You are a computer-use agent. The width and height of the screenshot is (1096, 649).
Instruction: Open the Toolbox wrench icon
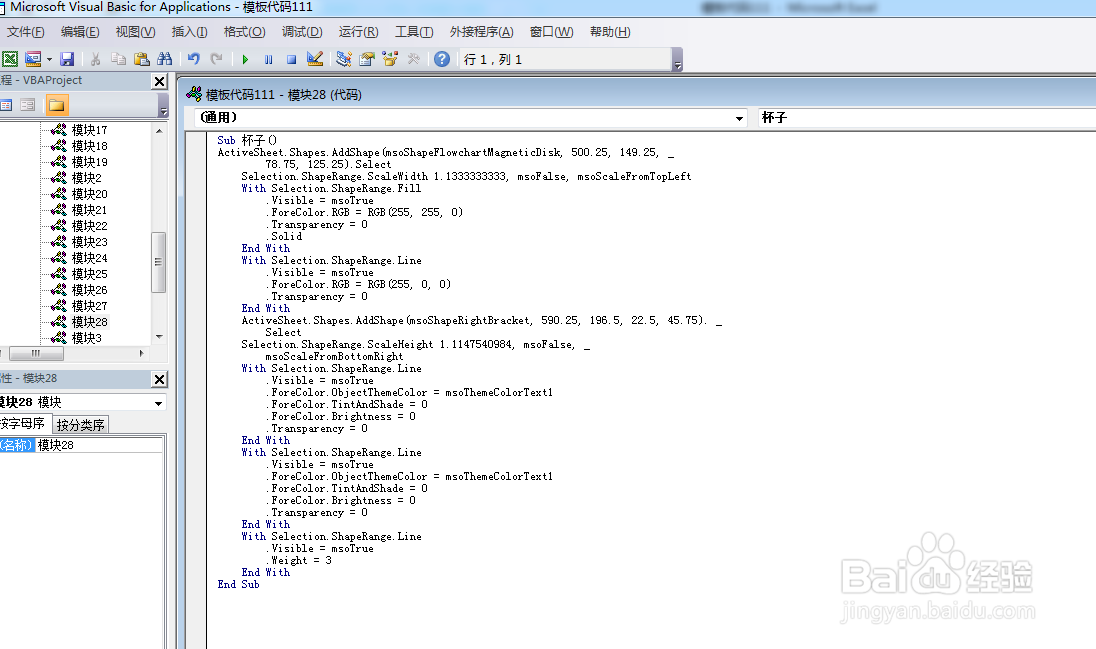click(413, 59)
